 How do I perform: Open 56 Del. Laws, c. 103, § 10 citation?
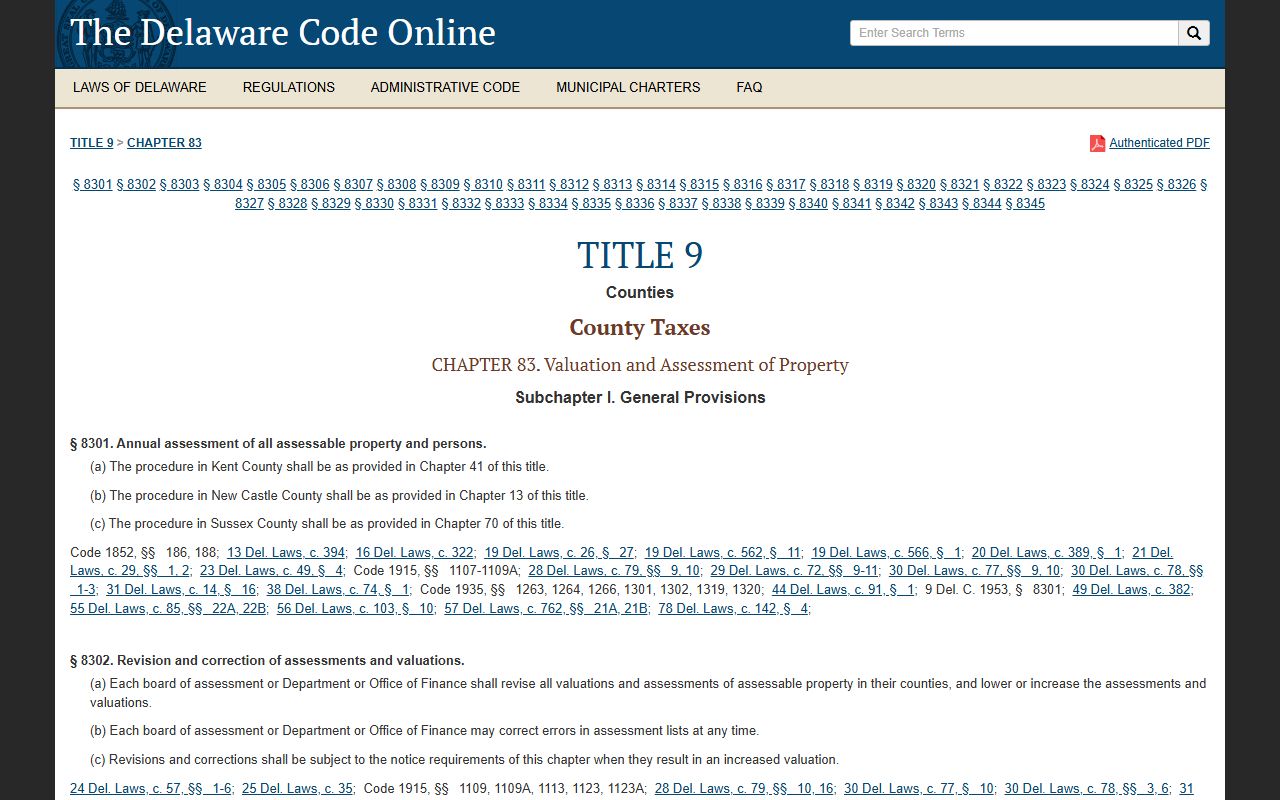pos(355,609)
